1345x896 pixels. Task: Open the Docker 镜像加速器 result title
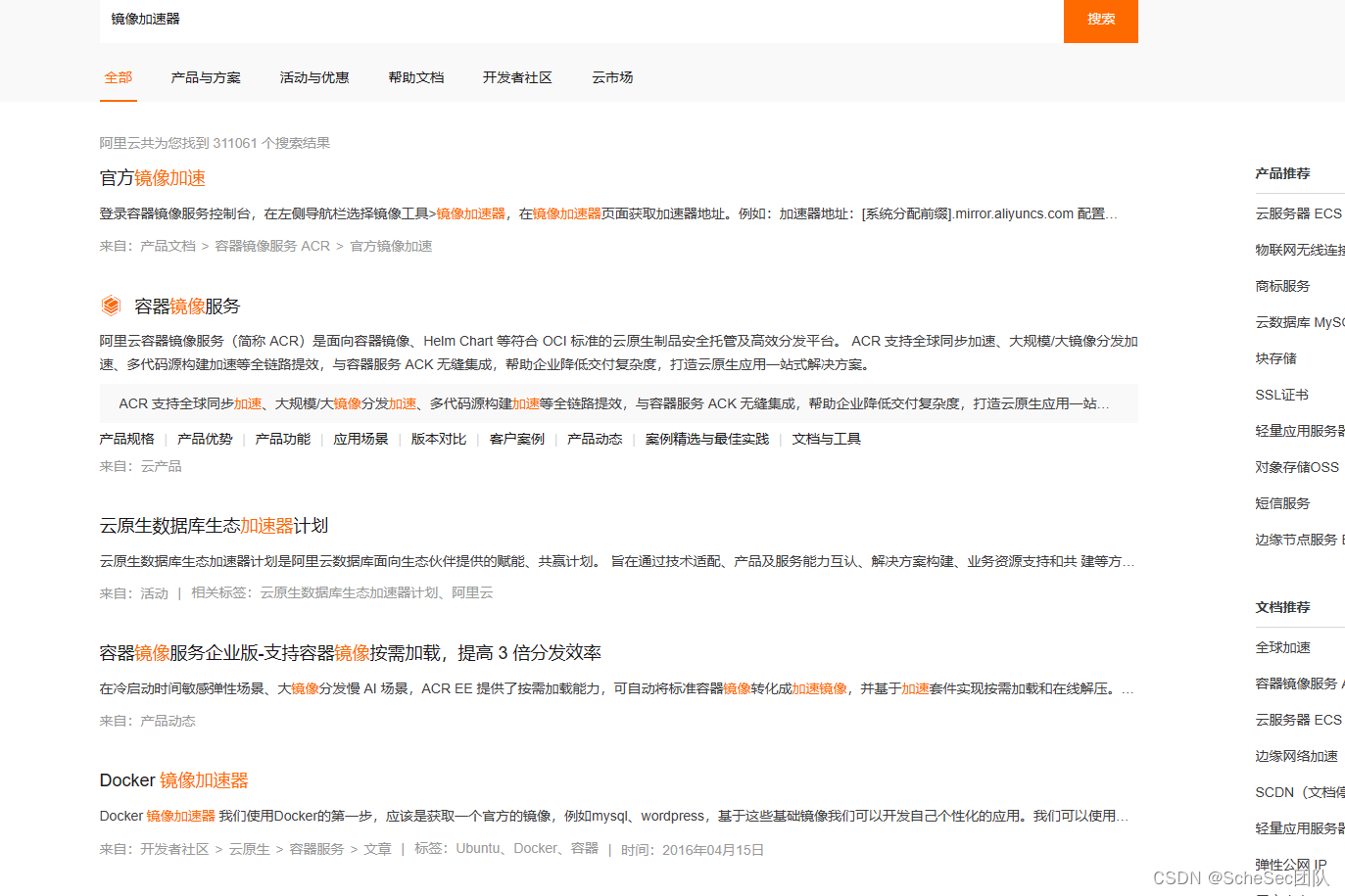click(173, 780)
